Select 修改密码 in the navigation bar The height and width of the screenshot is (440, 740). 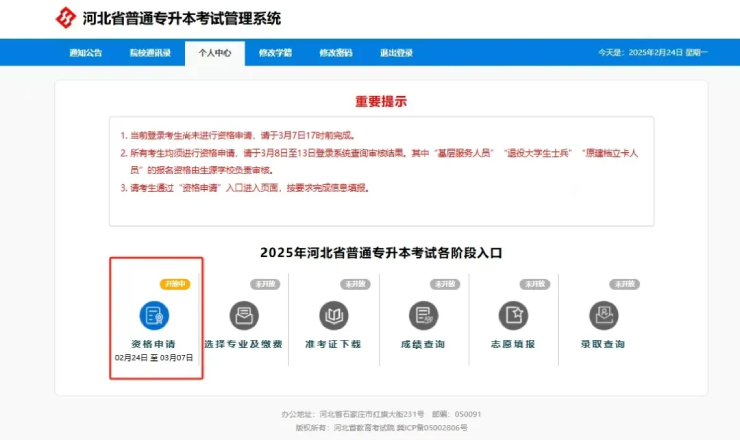[x=336, y=52]
